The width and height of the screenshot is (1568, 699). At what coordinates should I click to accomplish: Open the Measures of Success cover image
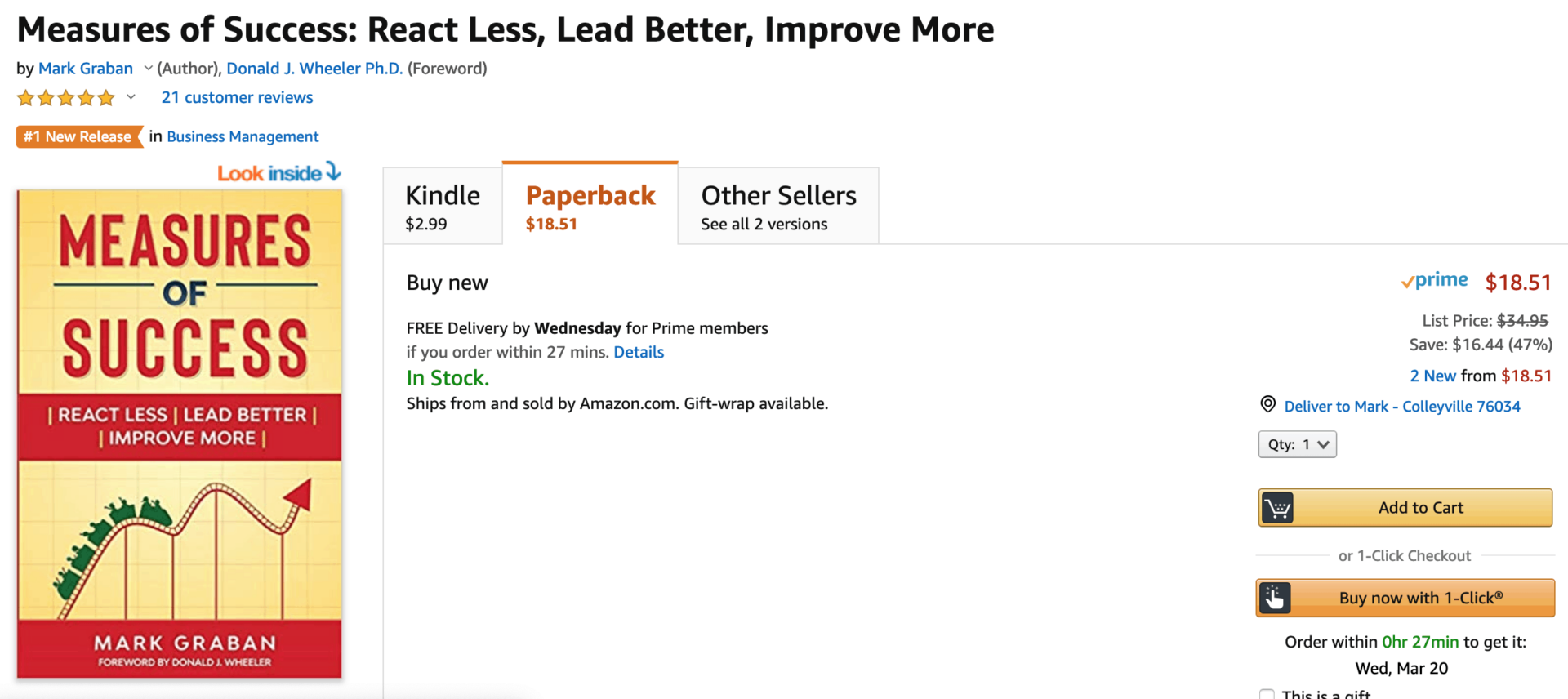[x=180, y=434]
